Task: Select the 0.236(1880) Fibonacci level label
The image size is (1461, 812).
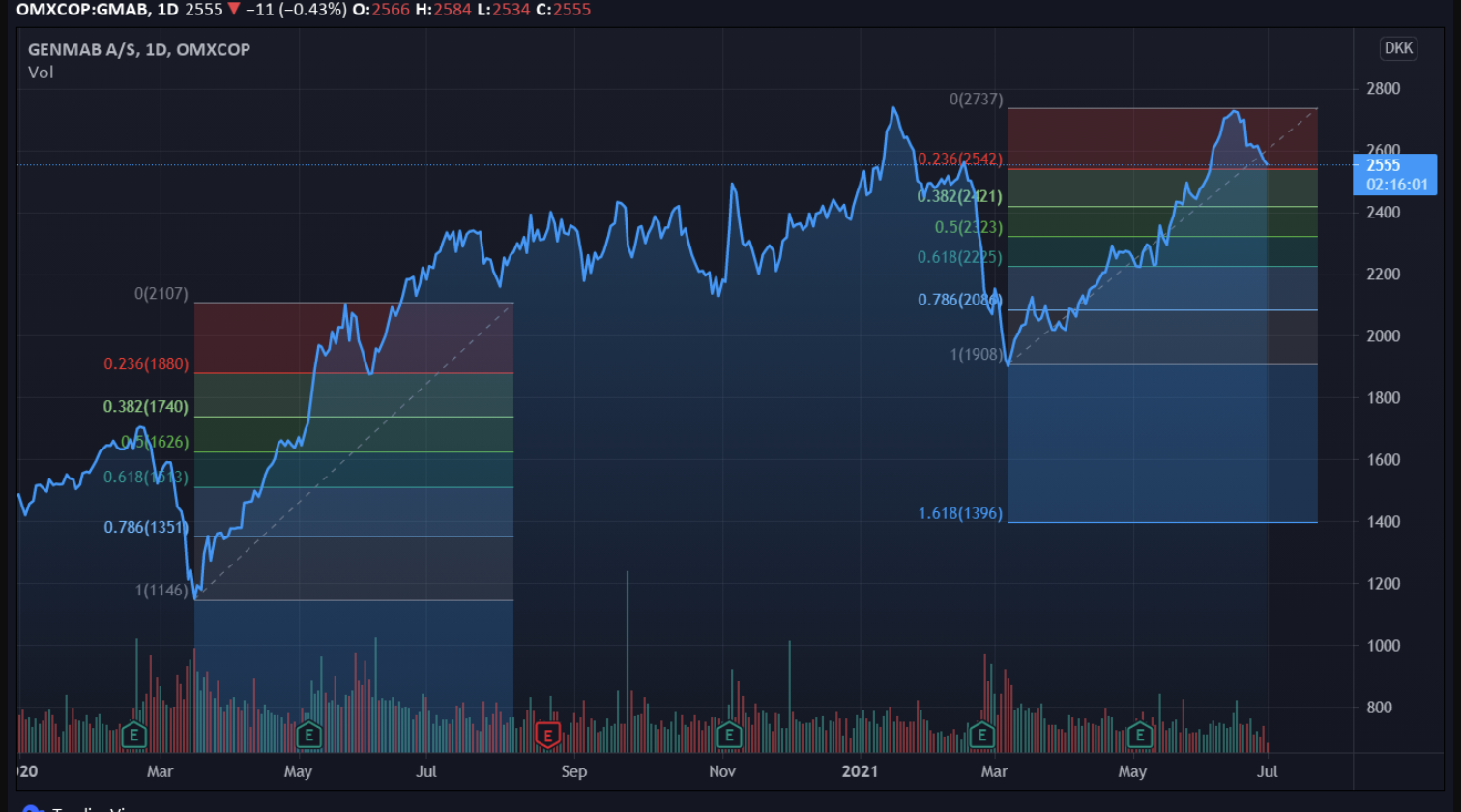Action: (146, 364)
